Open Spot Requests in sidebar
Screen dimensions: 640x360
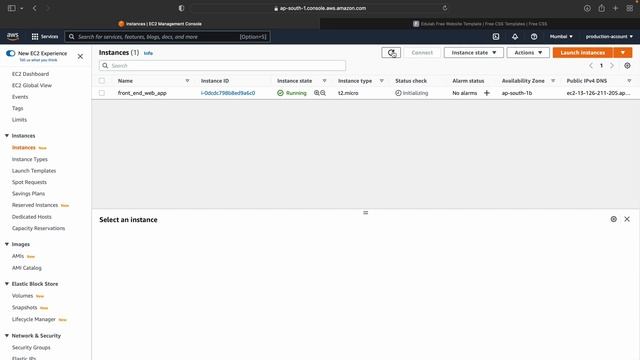(x=29, y=182)
